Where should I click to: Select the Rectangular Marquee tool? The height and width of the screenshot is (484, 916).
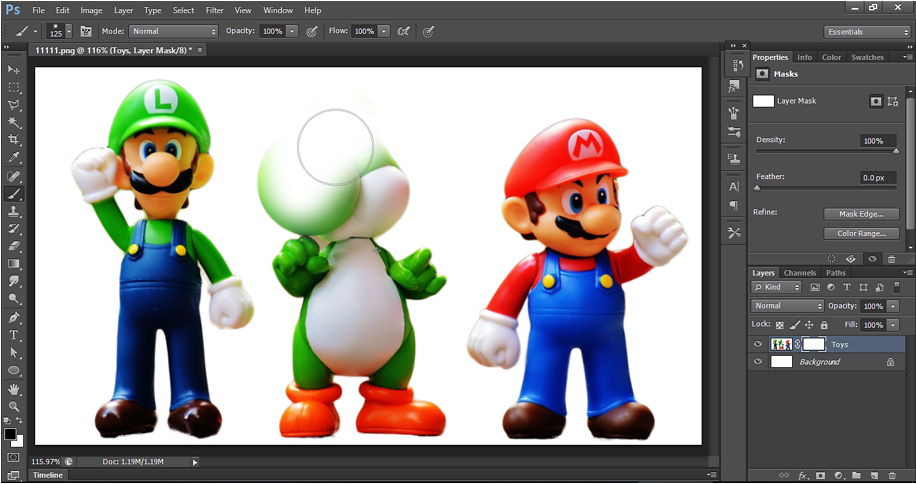tap(13, 88)
